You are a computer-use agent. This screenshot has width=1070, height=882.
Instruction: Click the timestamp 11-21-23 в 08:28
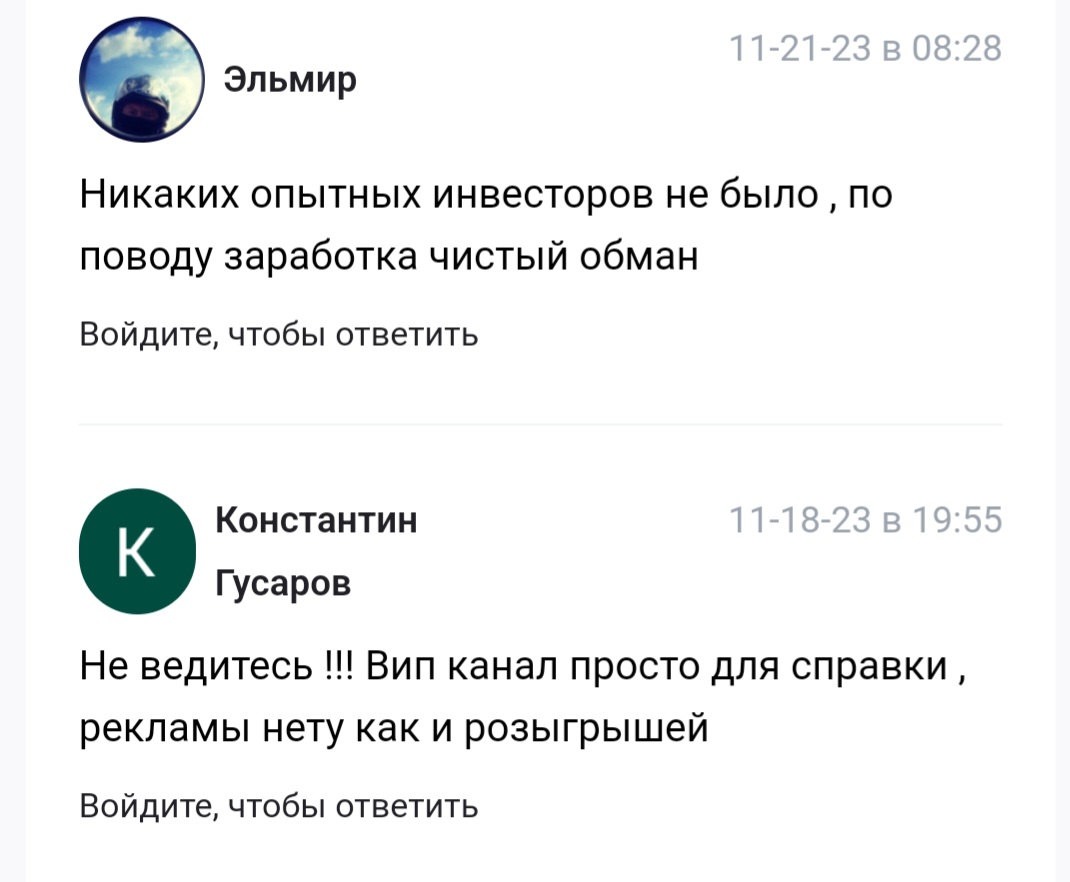click(865, 48)
